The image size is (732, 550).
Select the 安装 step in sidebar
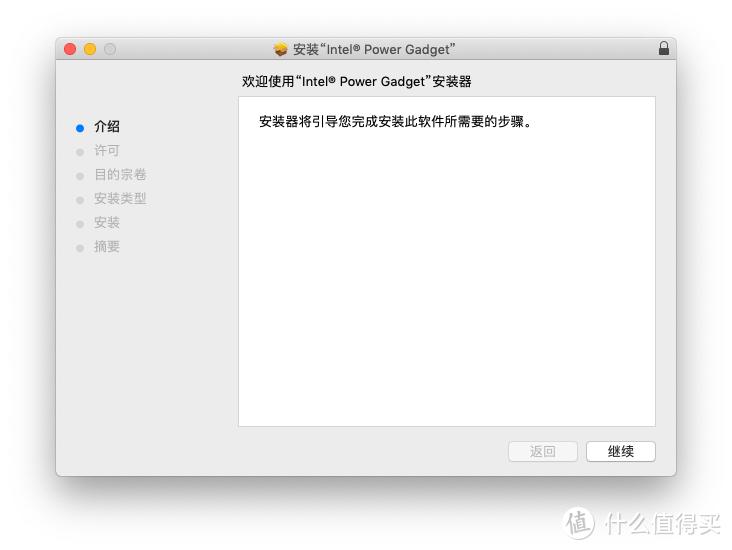coord(107,222)
